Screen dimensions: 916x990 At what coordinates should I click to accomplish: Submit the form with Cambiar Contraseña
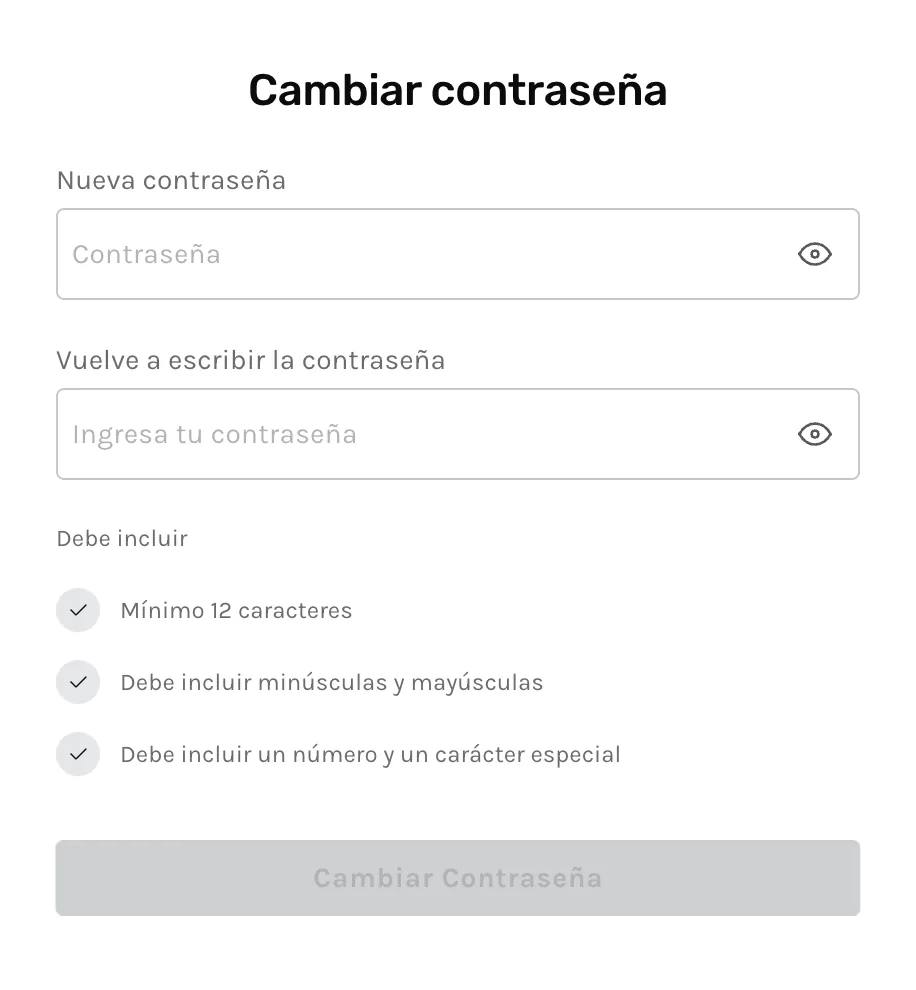tap(457, 878)
